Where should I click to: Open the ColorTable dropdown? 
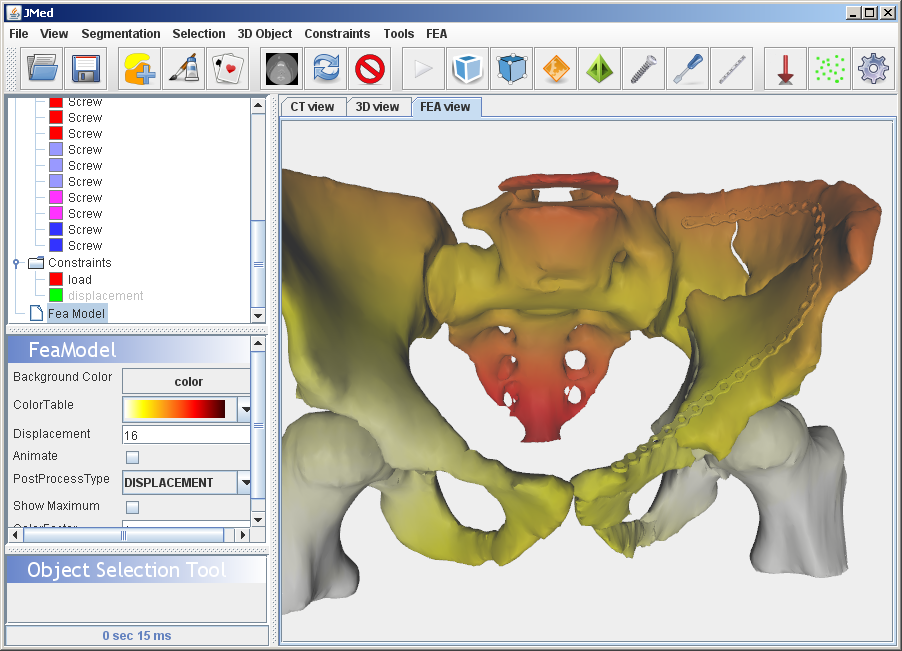pyautogui.click(x=244, y=409)
